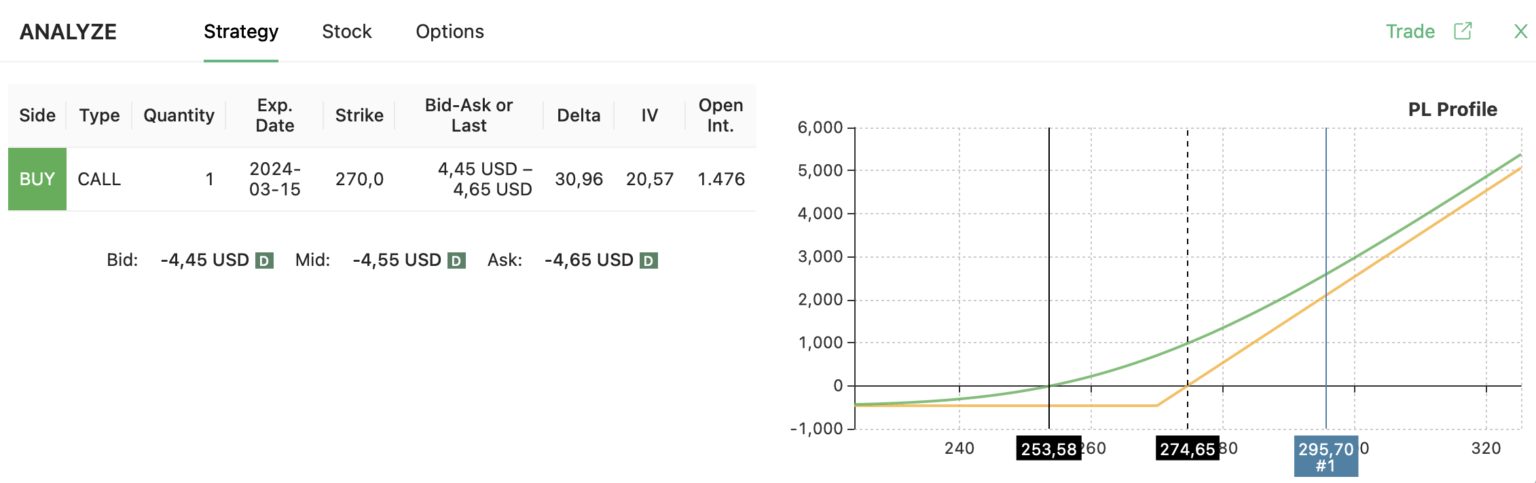Screen dimensions: 1536x483
Task: Click the Side column header
Action: (37, 115)
